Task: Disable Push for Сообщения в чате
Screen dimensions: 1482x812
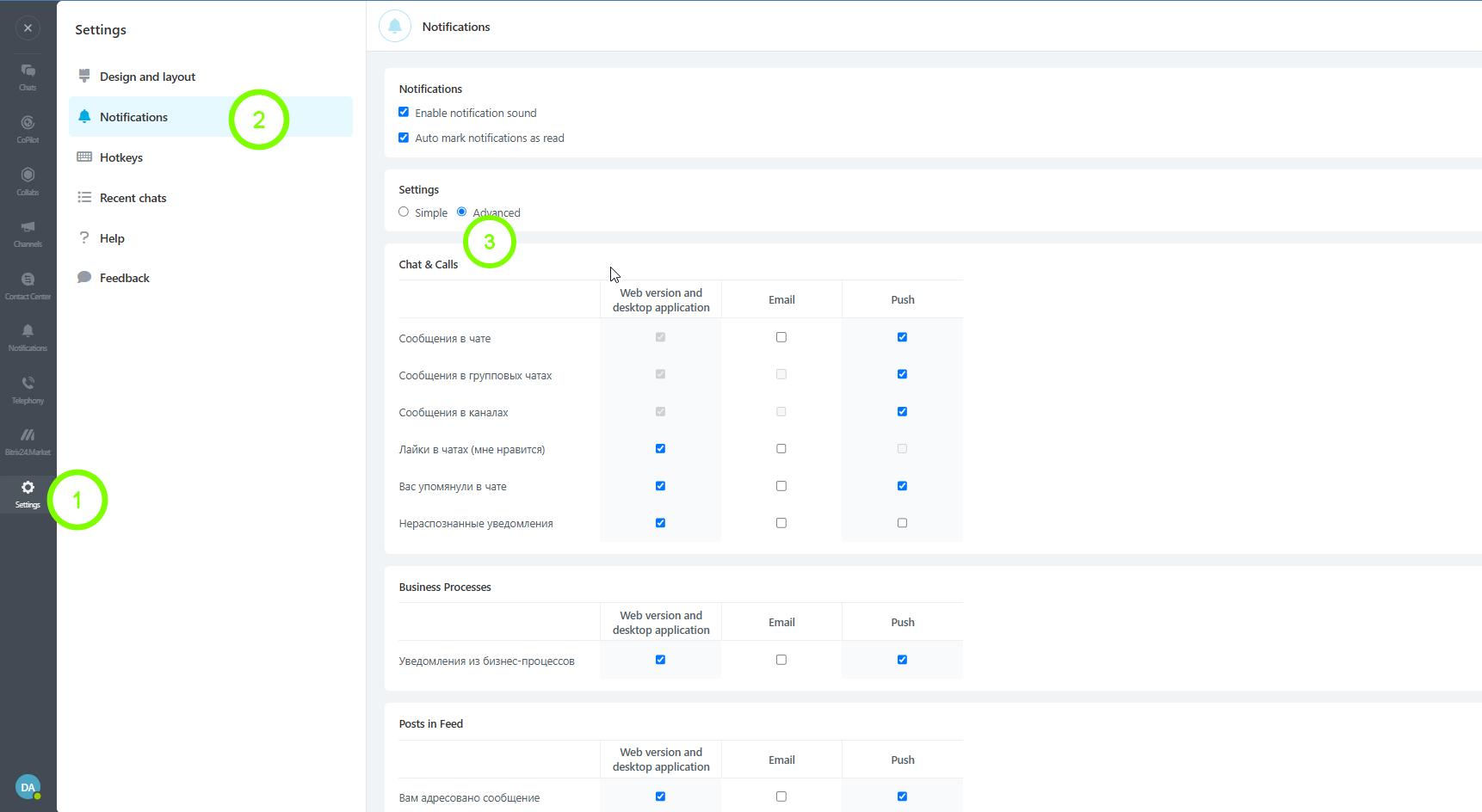Action: (902, 337)
